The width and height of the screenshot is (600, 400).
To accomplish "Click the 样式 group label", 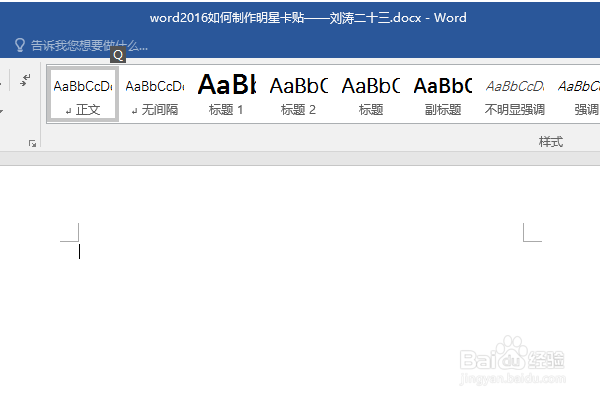I will pyautogui.click(x=551, y=142).
